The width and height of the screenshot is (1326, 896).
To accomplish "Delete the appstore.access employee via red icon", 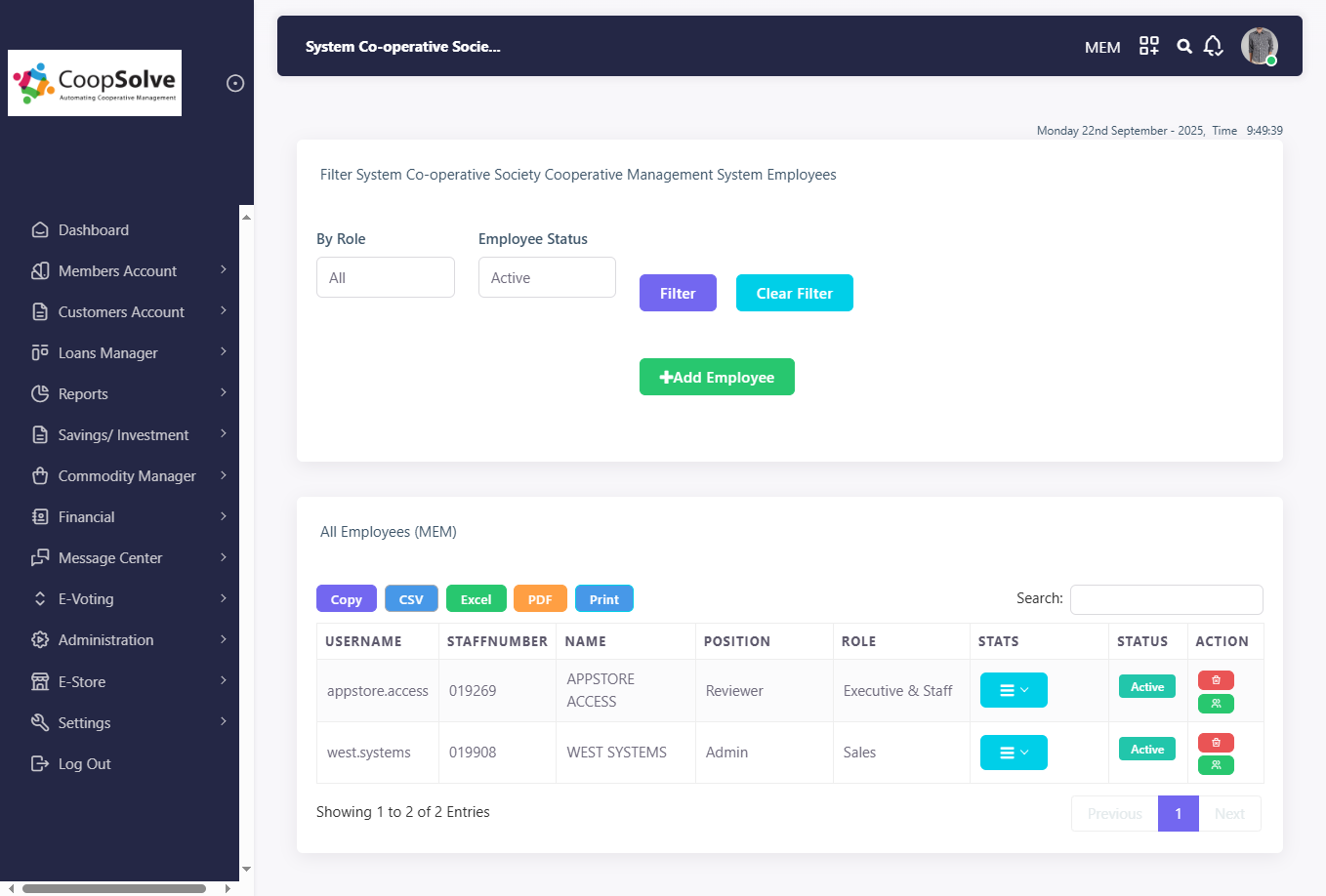I will pos(1216,680).
